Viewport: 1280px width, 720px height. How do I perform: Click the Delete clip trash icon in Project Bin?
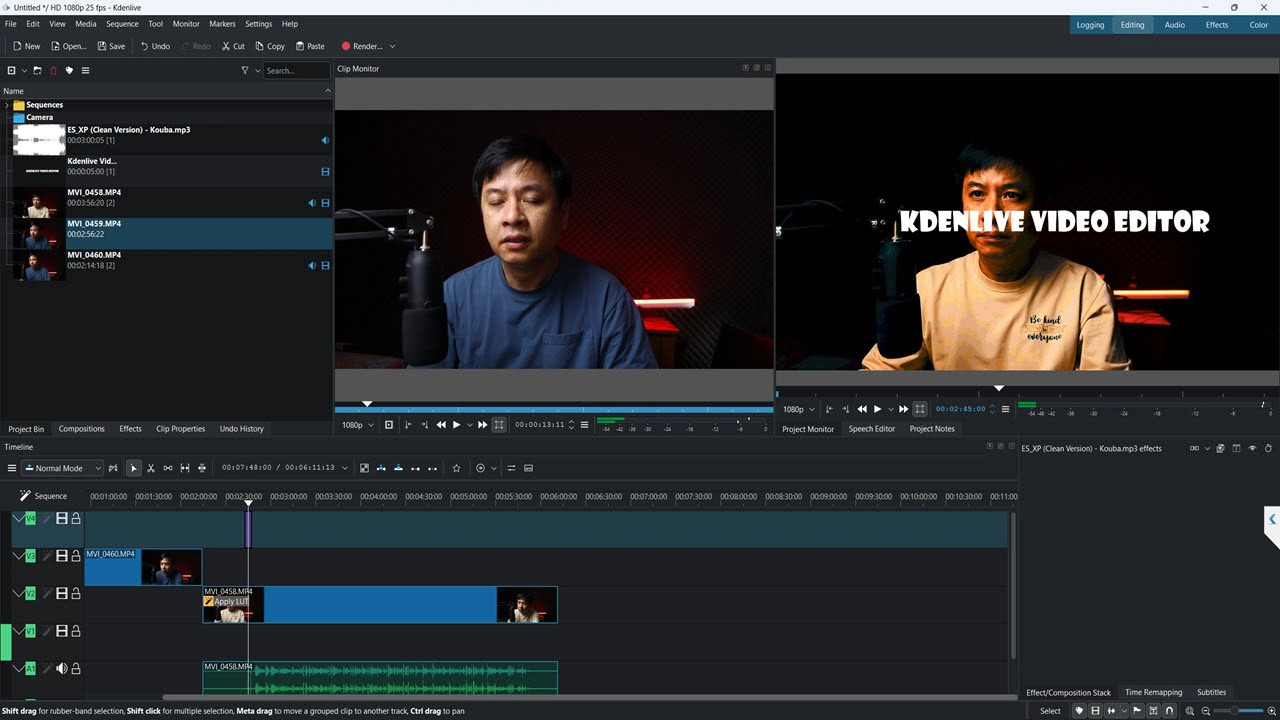click(x=53, y=70)
